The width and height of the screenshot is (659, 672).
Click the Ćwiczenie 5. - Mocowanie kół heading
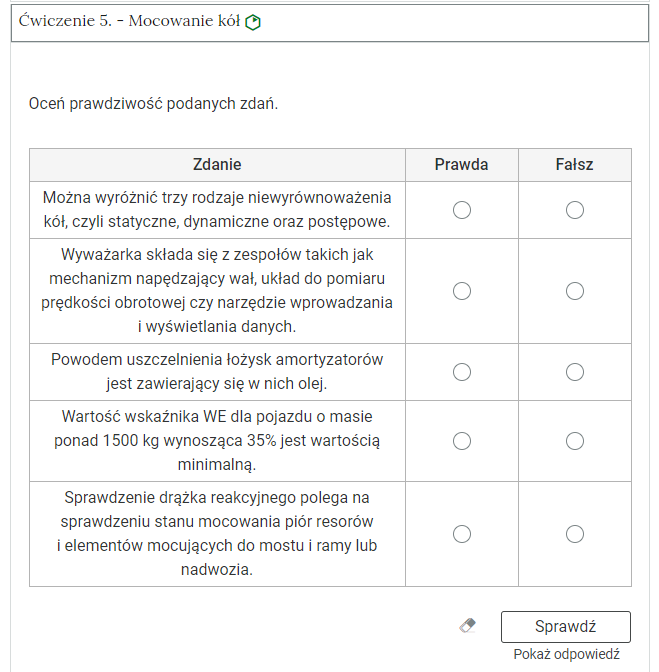129,21
